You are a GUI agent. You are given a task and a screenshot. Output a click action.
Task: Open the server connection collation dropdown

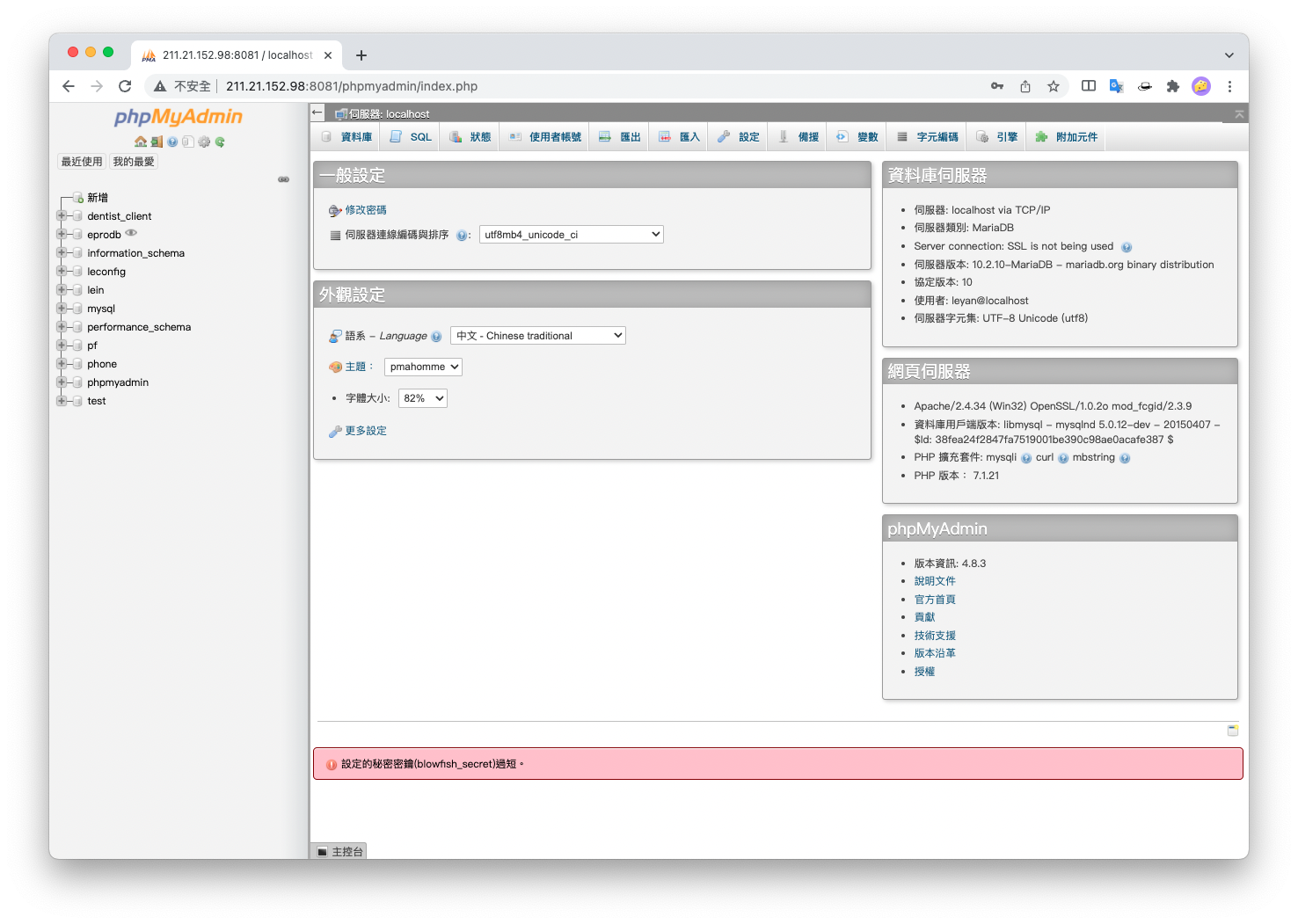click(572, 235)
